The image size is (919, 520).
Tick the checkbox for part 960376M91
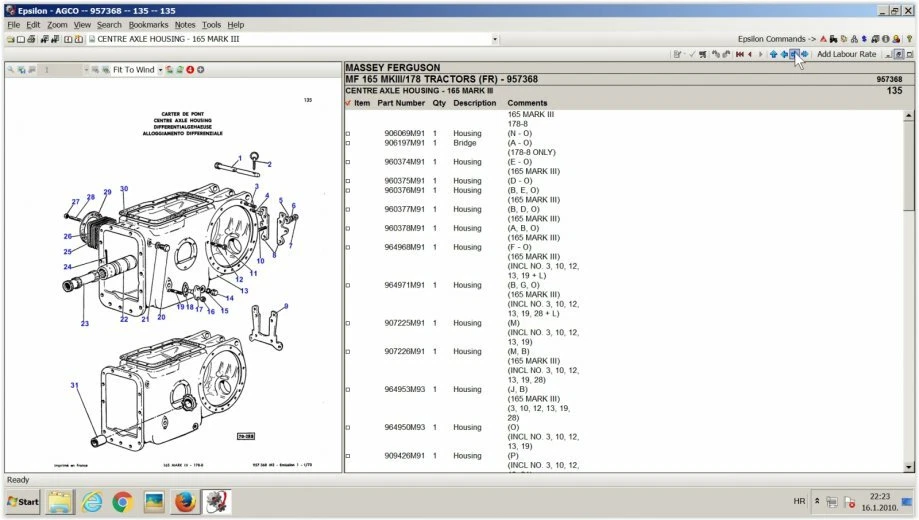(348, 191)
